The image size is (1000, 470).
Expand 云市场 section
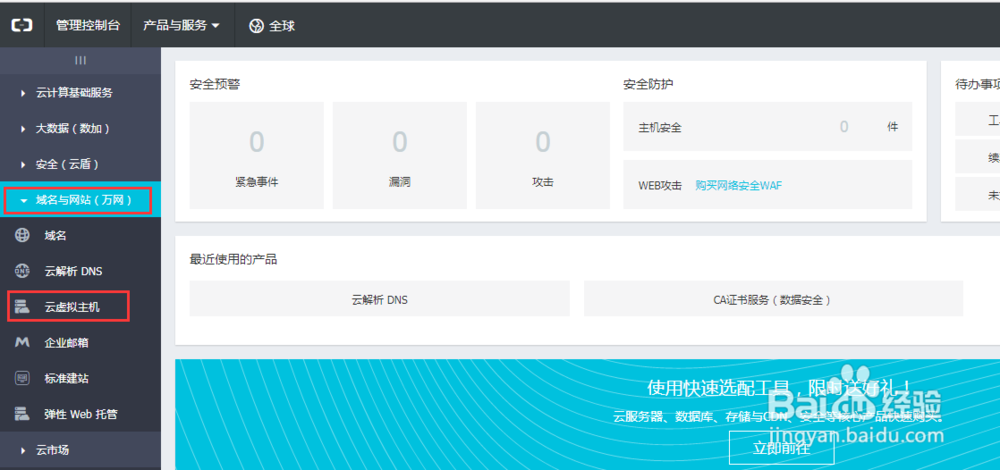click(x=80, y=450)
